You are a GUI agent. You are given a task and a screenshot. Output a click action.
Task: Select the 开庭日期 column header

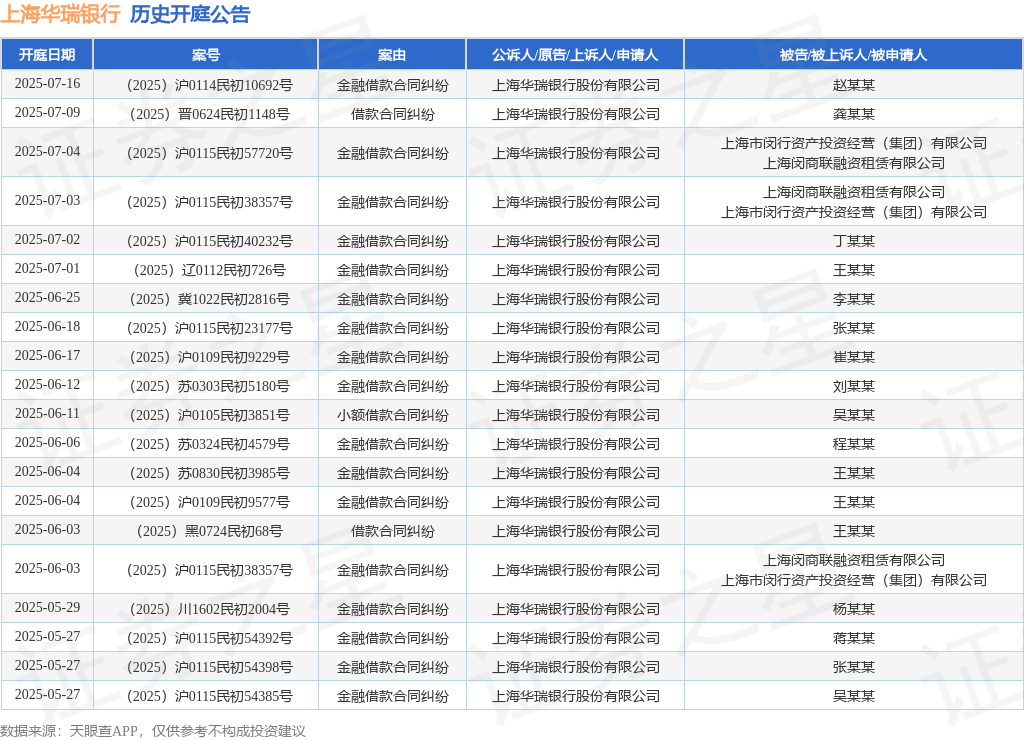pos(47,55)
